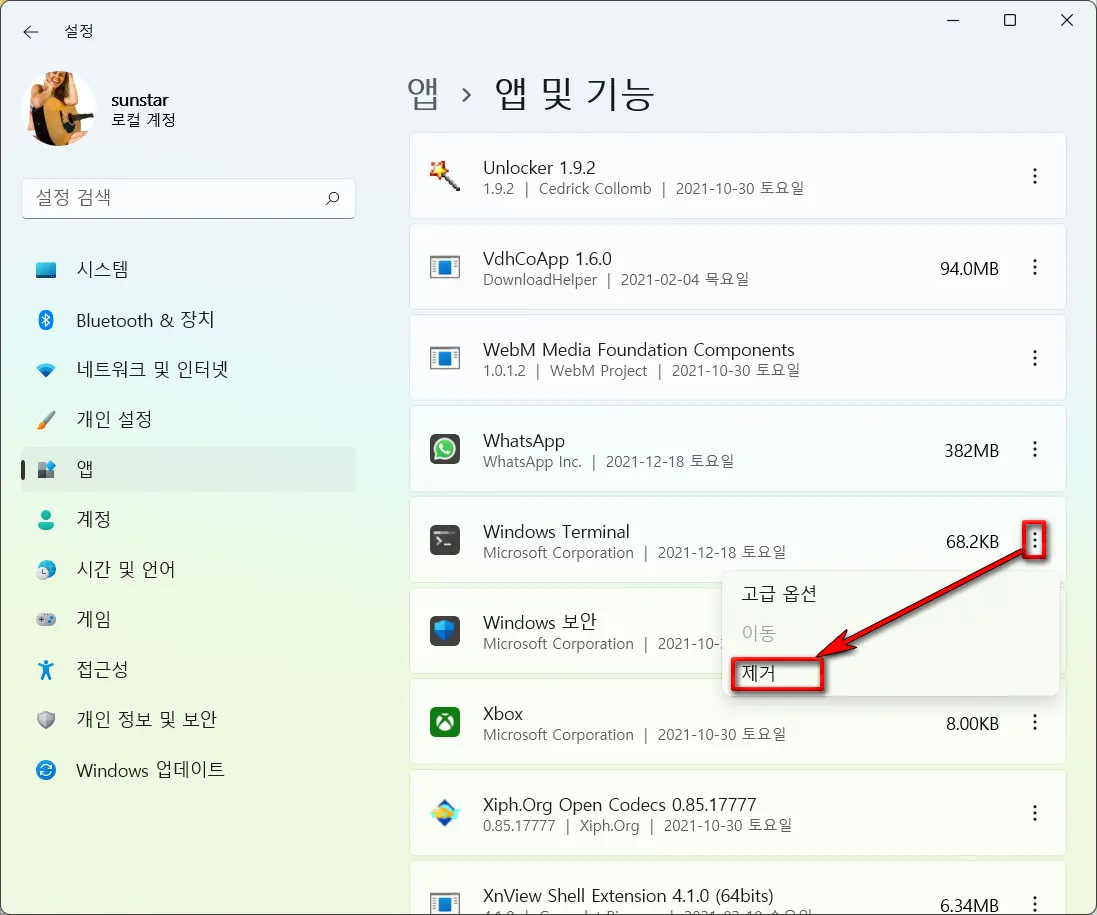Click the WebM Media Foundation icon
The height and width of the screenshot is (915, 1097).
445,358
